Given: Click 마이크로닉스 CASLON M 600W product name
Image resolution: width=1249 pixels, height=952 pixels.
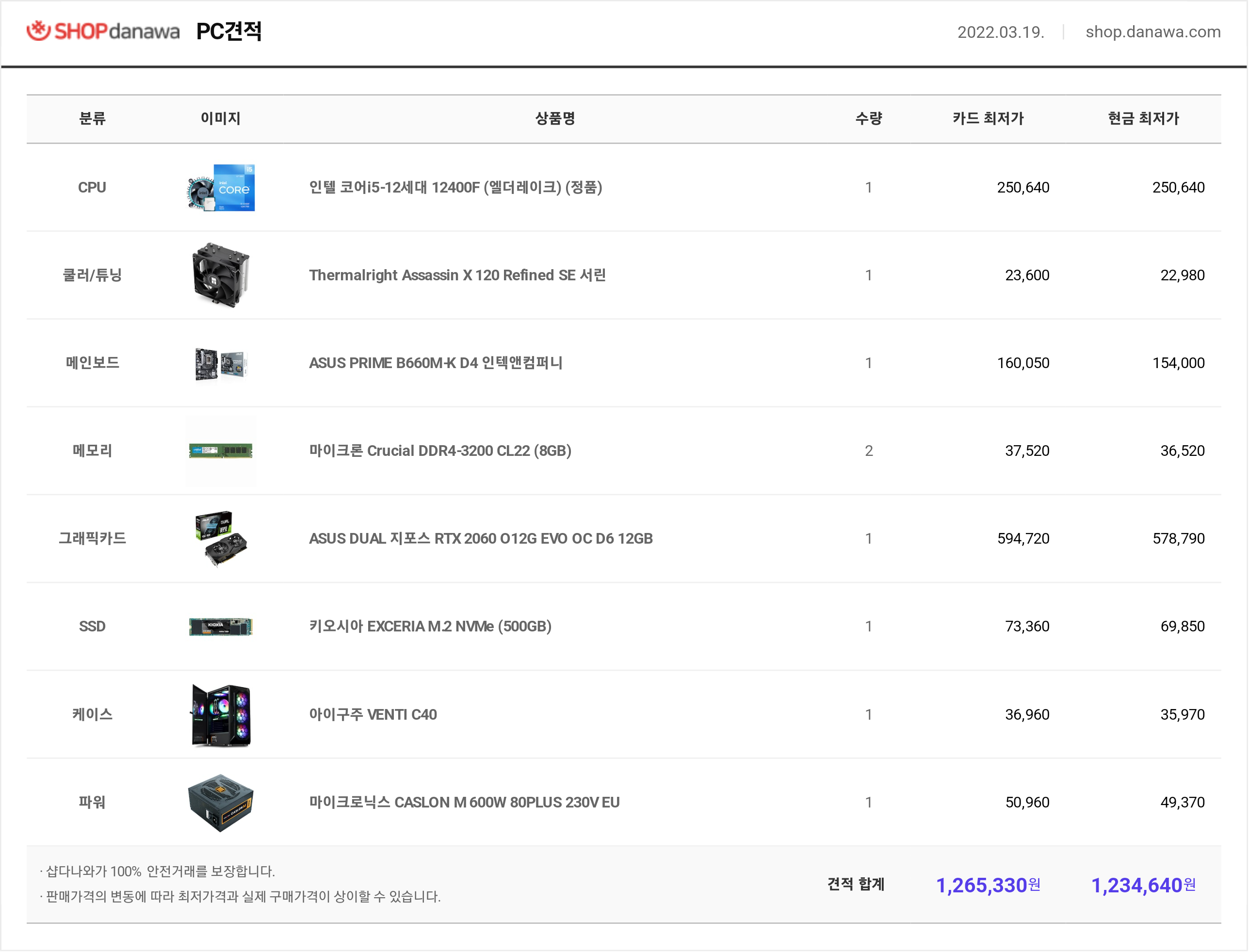Looking at the screenshot, I should tap(465, 803).
